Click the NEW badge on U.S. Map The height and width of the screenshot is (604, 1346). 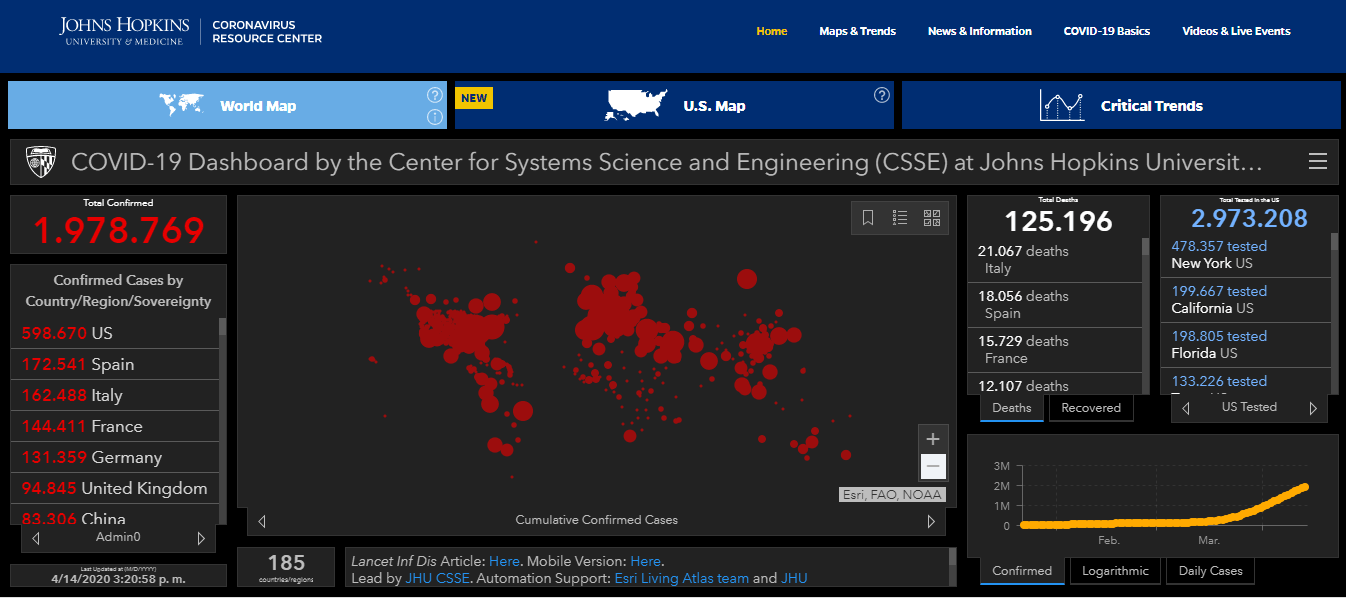pyautogui.click(x=474, y=98)
